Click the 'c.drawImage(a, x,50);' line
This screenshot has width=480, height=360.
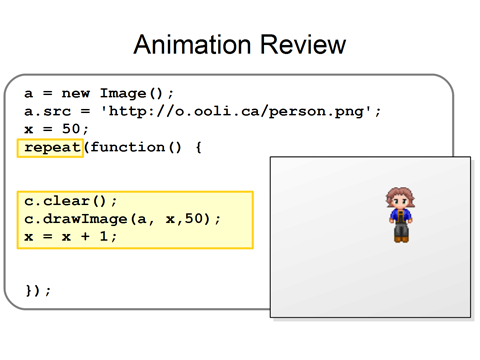(x=122, y=219)
